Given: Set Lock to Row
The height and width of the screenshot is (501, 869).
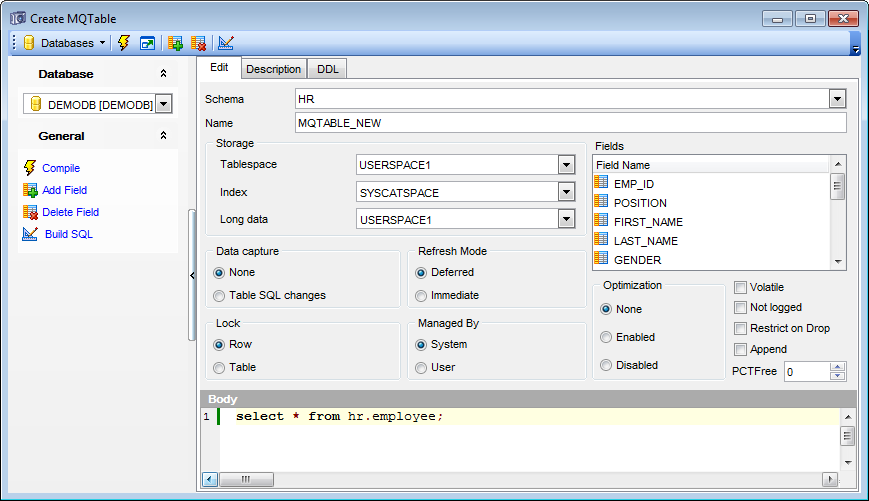Looking at the screenshot, I should point(219,345).
